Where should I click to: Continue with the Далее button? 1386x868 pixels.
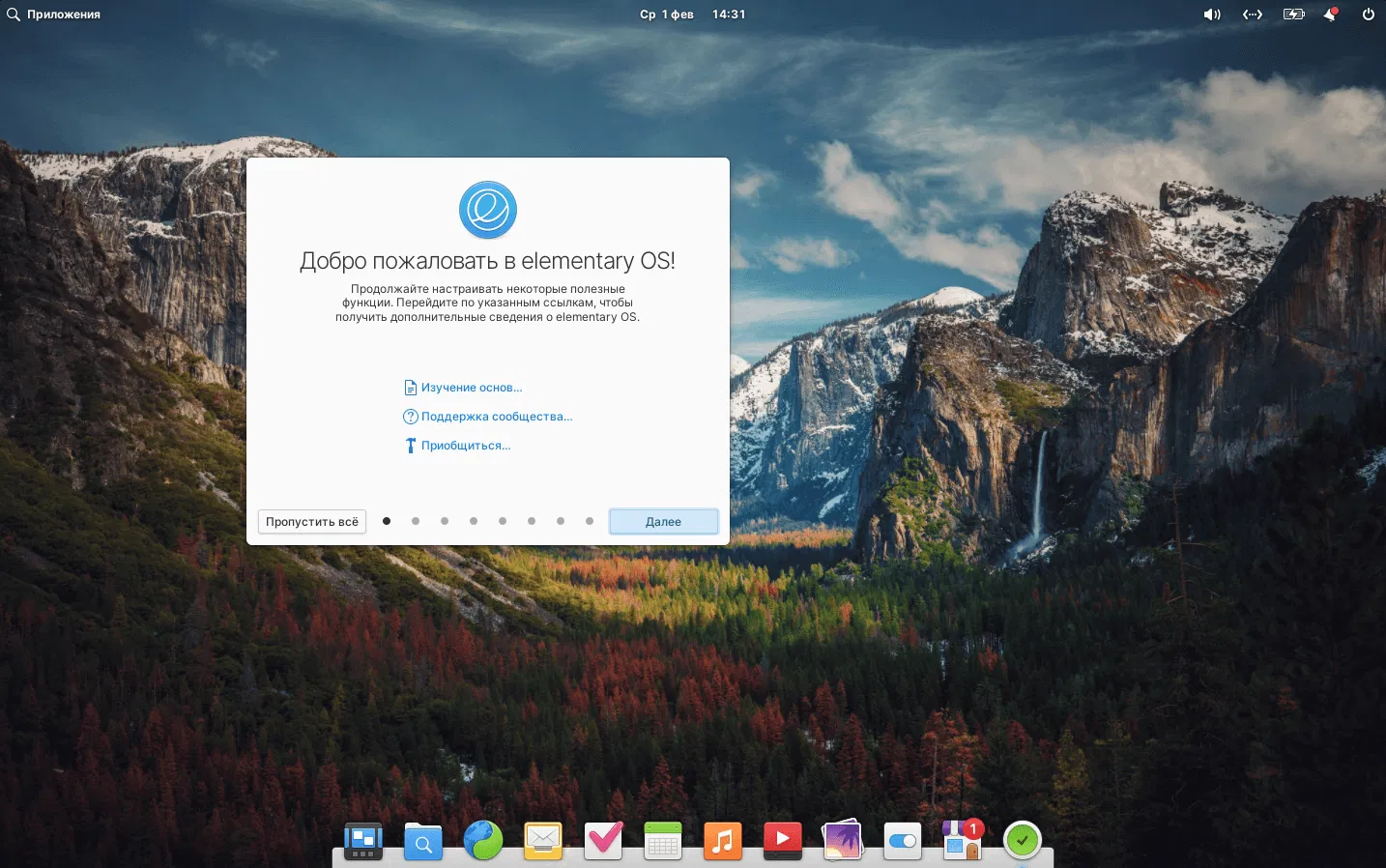pos(664,522)
